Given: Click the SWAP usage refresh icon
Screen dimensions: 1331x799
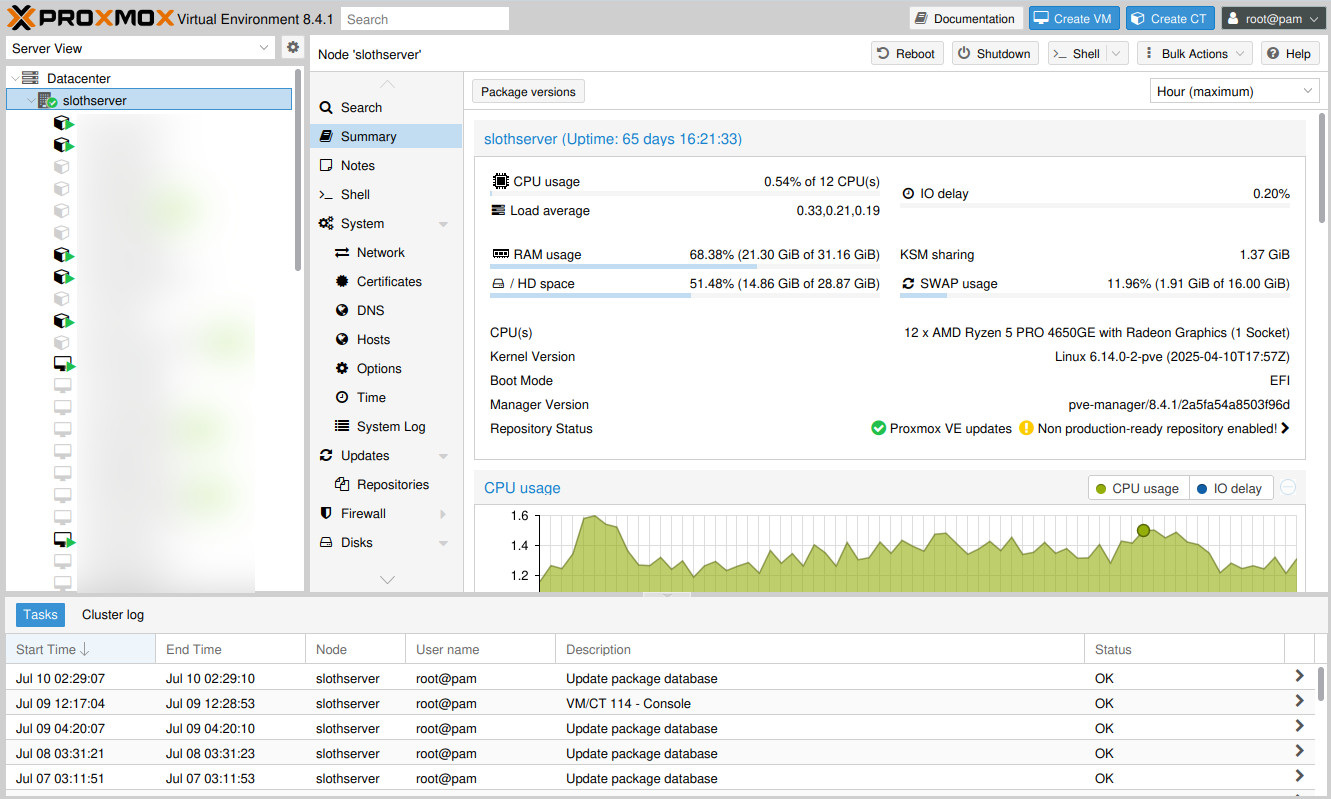Looking at the screenshot, I should coord(908,284).
